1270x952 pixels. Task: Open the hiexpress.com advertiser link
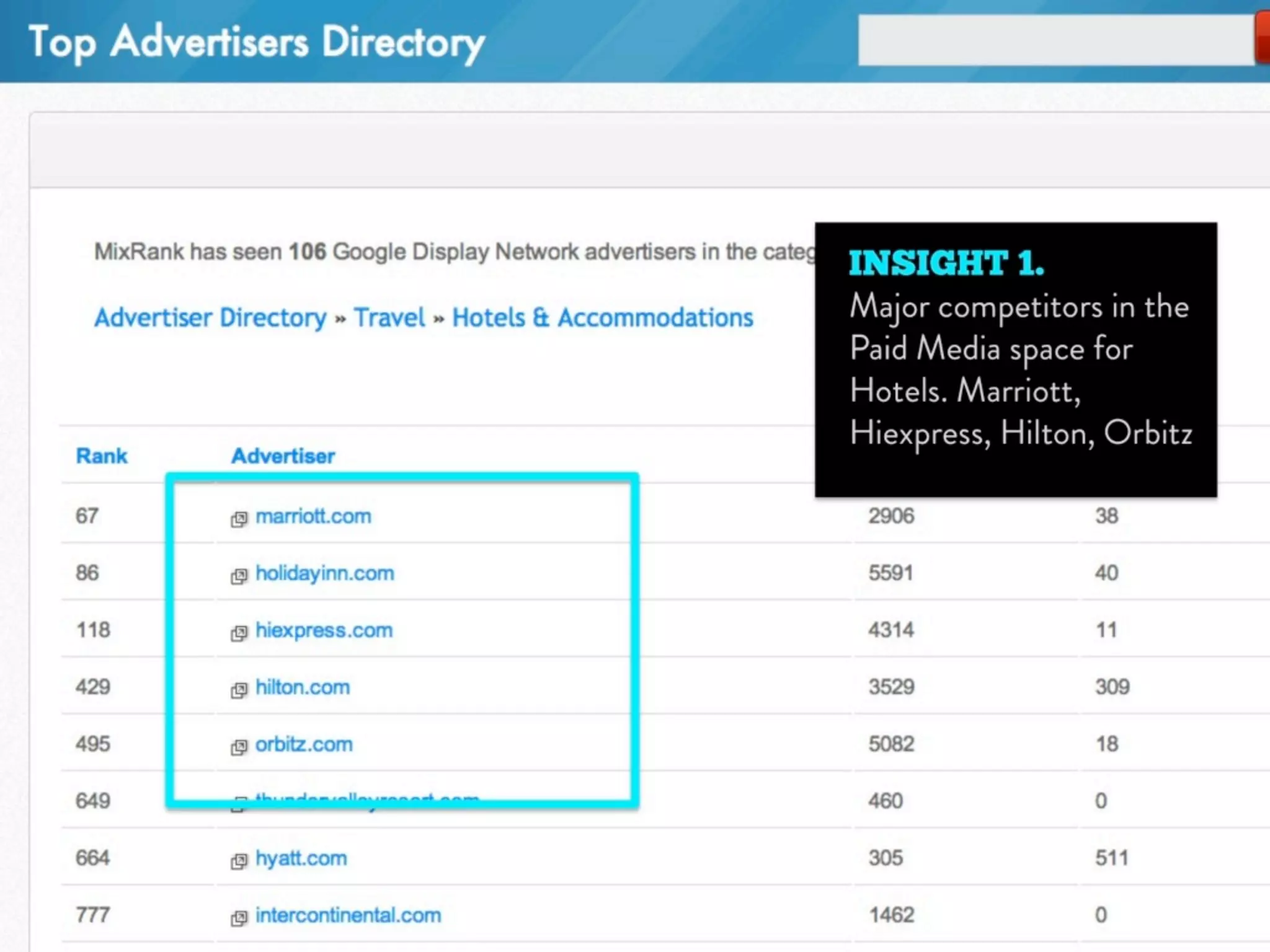coord(324,630)
